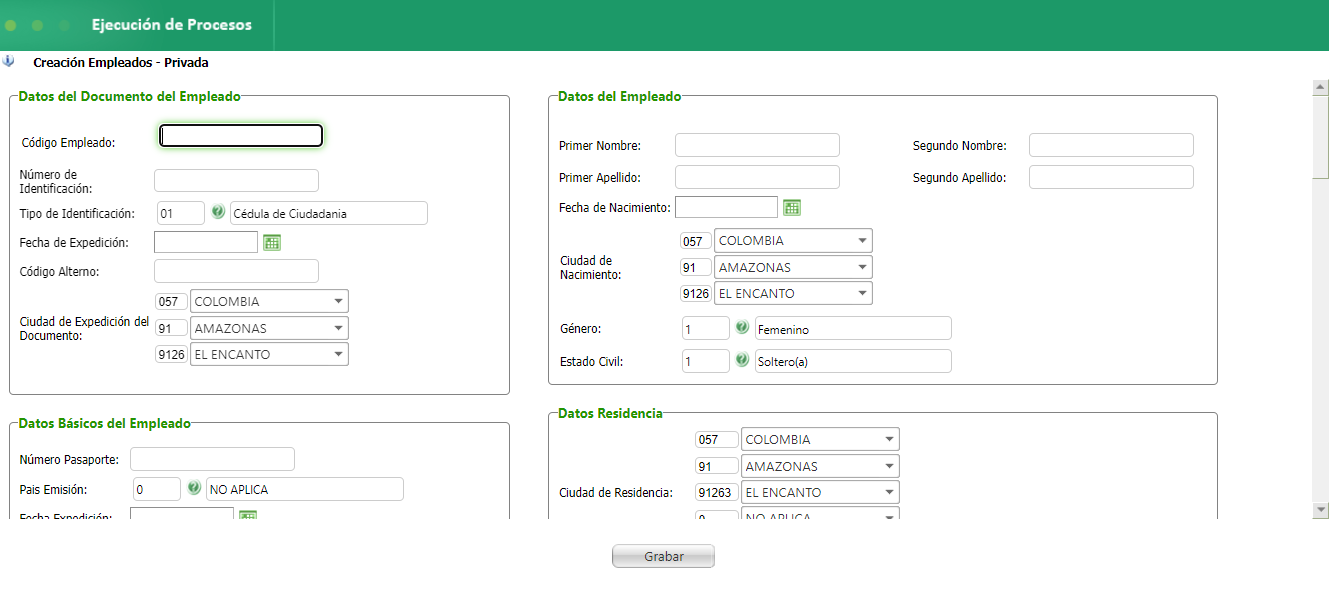Click the Género lookup help icon
Screen dimensions: 1329x608
point(742,328)
